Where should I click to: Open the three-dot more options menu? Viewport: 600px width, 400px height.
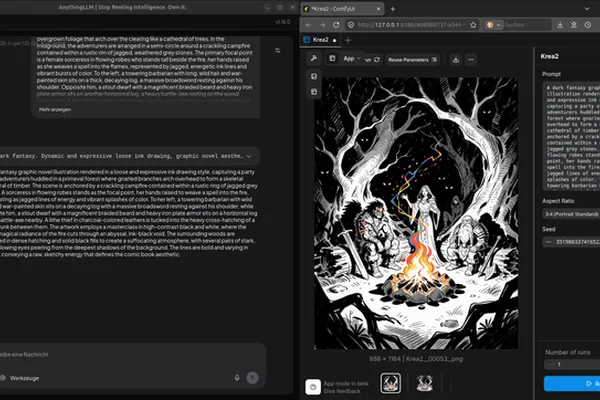pos(471,60)
